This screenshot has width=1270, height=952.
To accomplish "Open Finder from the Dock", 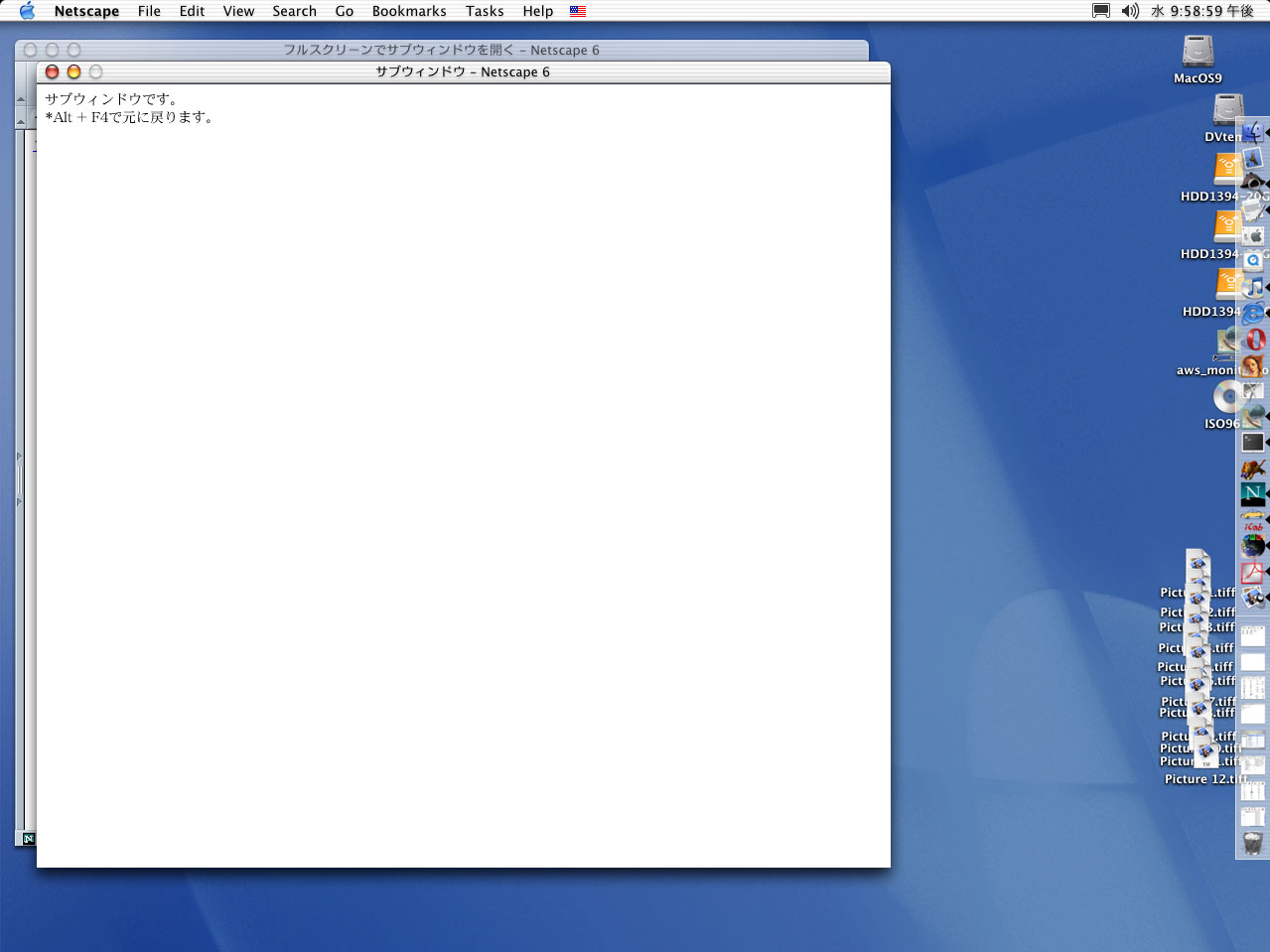I will [1252, 132].
